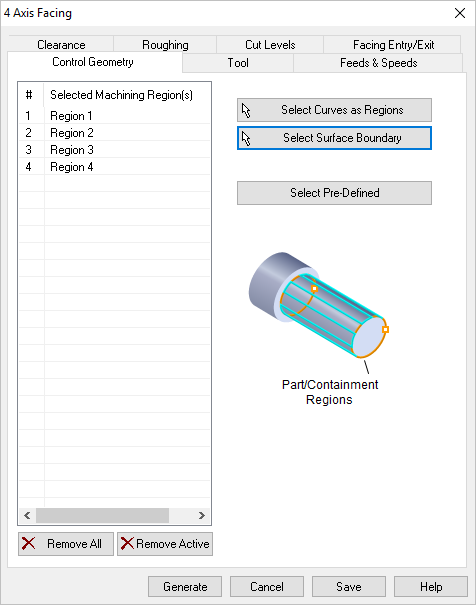Click cursor icon on Select Surface Boundary
This screenshot has height=605, width=476.
(x=246, y=139)
